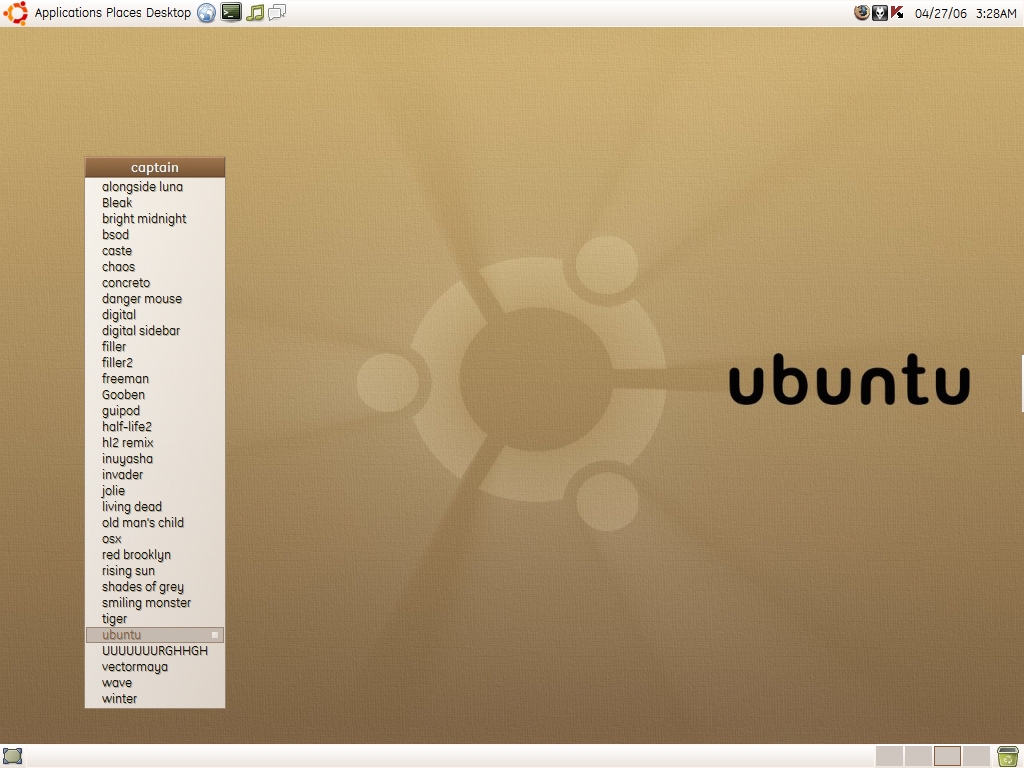Select 'bright midnight' from the list
Screen dimensions: 1024x768
[x=155, y=219]
